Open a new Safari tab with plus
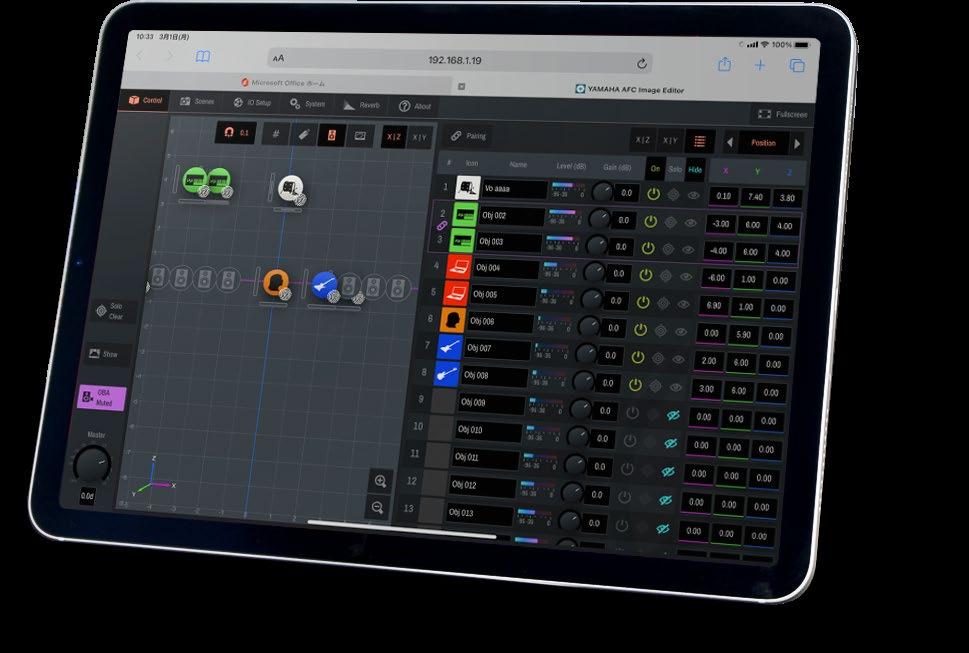Image resolution: width=969 pixels, height=653 pixels. tap(760, 65)
